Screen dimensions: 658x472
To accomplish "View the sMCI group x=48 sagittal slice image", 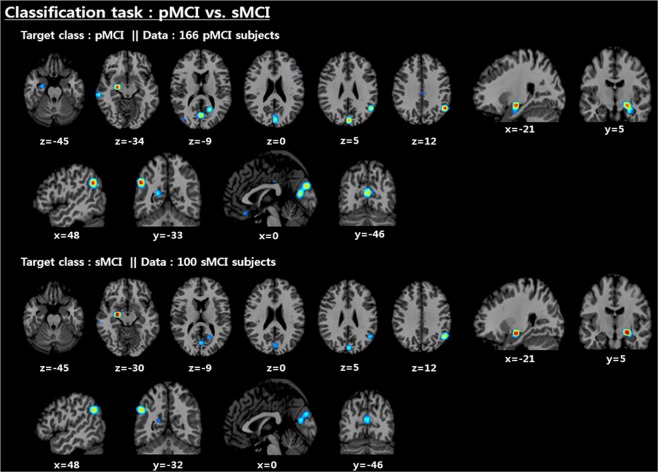I will click(69, 422).
